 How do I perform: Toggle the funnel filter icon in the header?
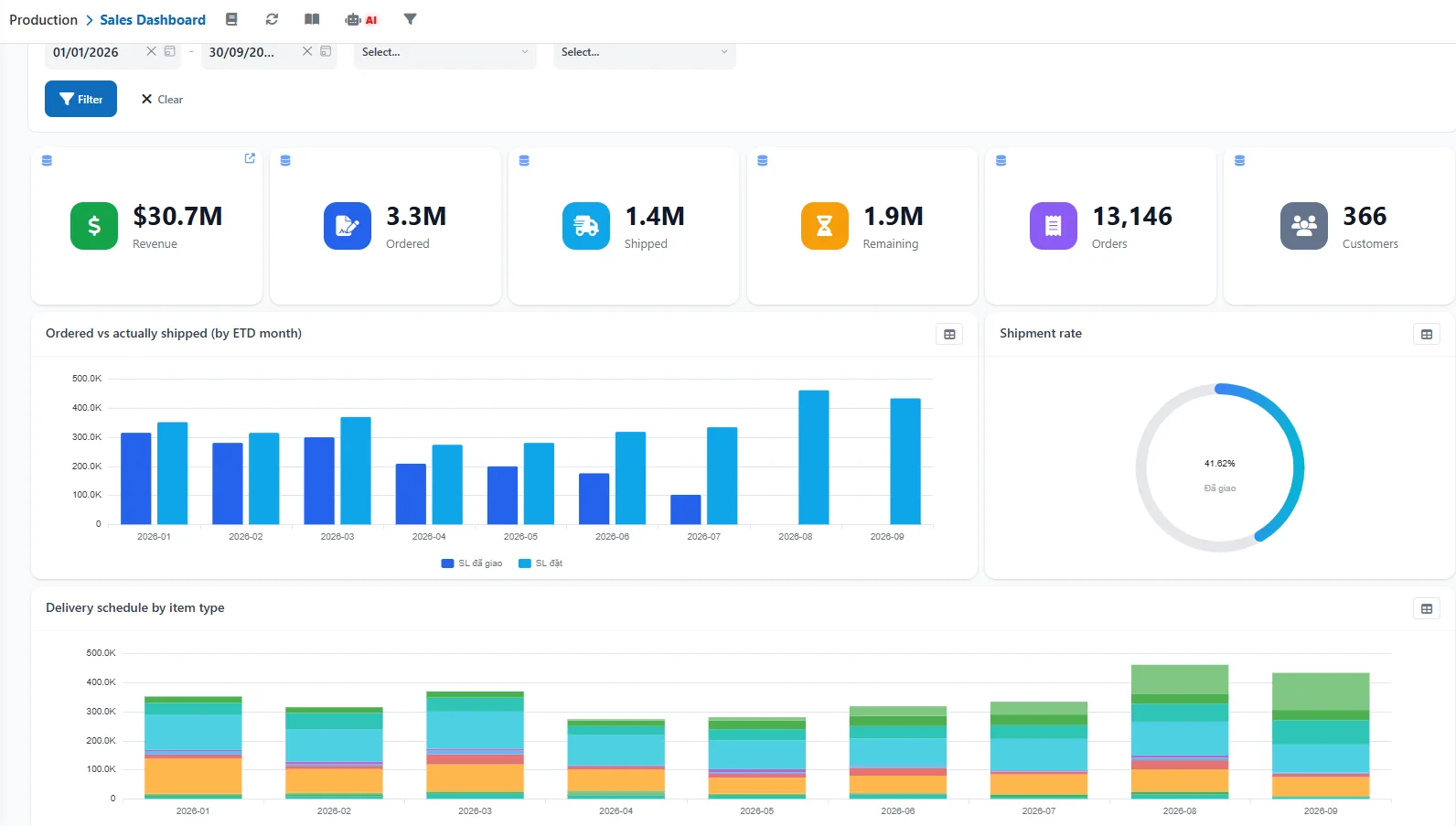[x=410, y=19]
